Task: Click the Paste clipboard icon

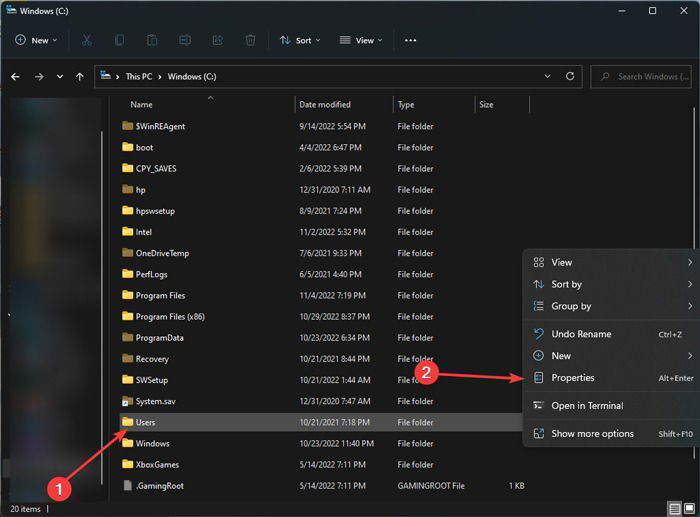Action: click(x=152, y=41)
